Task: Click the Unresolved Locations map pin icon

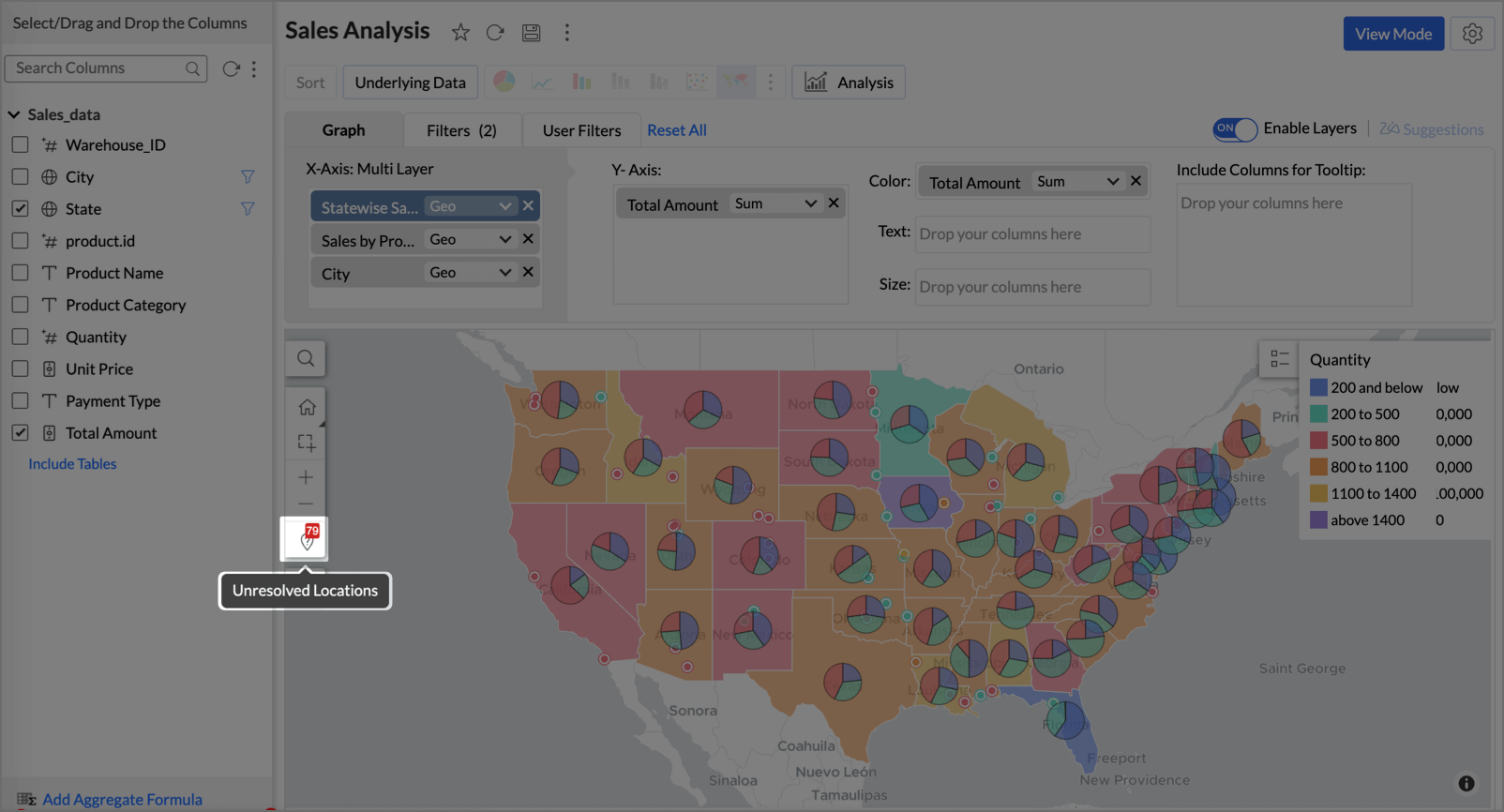Action: tap(306, 539)
